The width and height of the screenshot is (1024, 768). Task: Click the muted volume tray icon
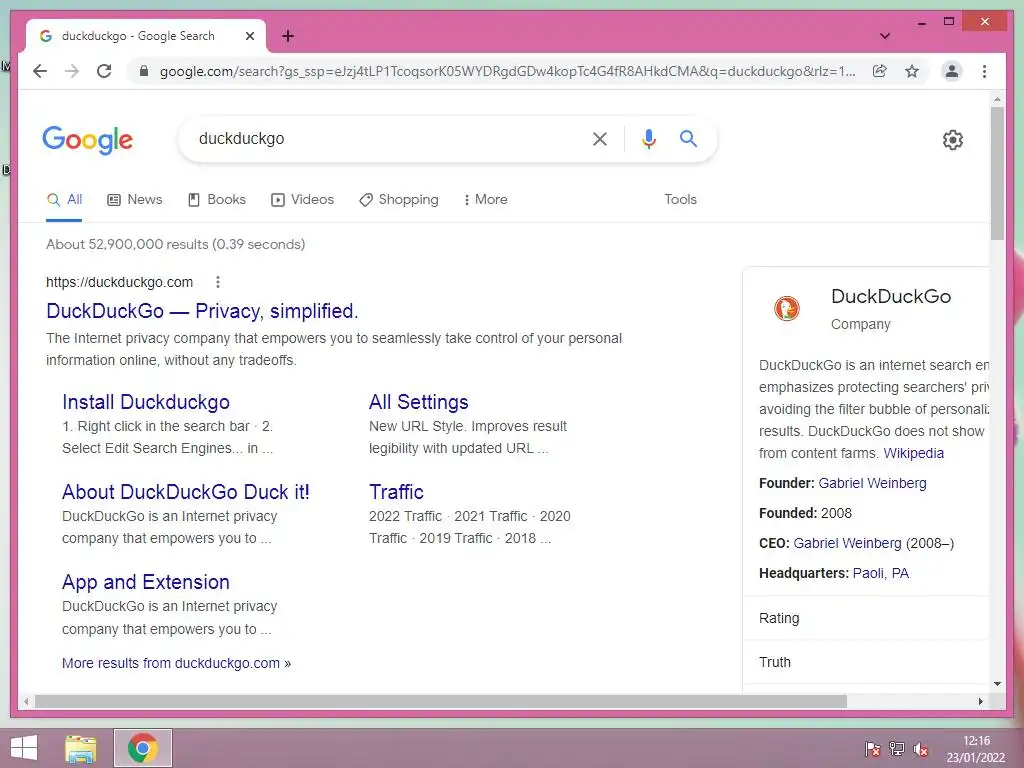click(x=921, y=749)
